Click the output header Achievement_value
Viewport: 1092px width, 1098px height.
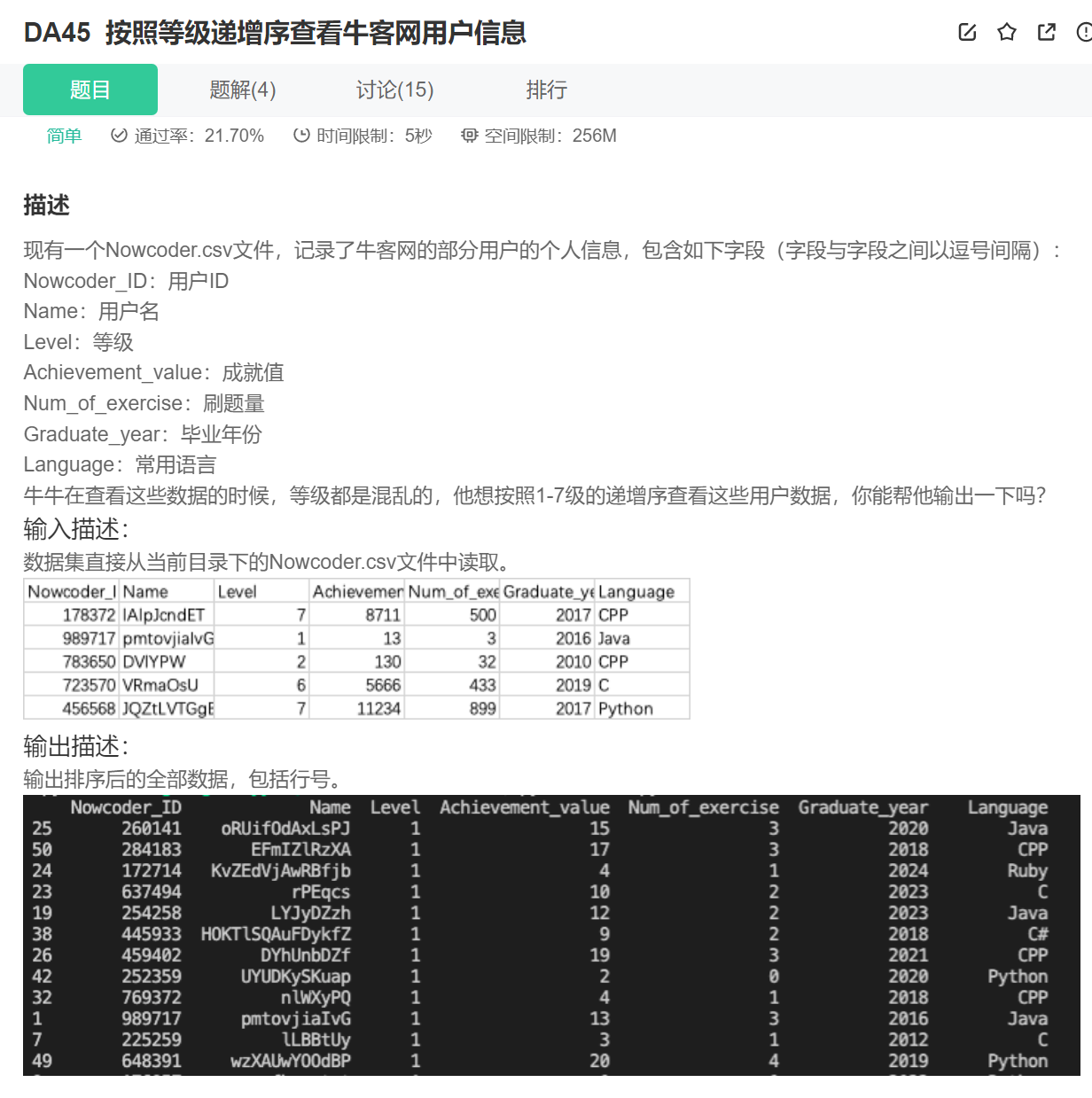525,807
